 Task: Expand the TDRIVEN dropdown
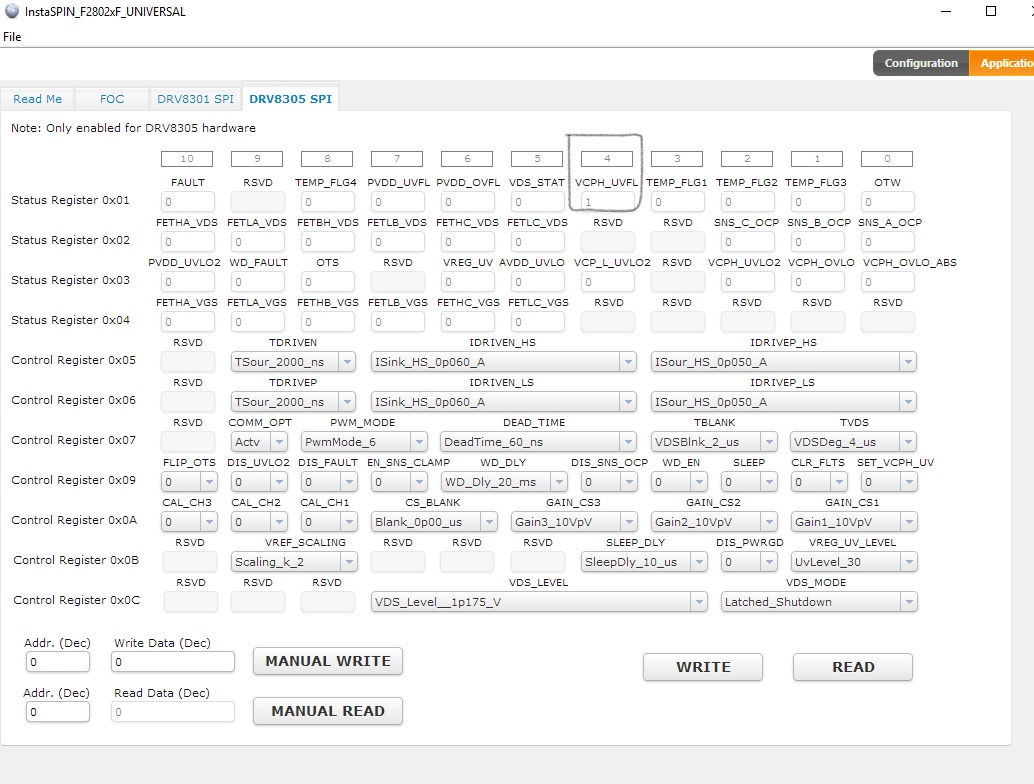tap(293, 362)
